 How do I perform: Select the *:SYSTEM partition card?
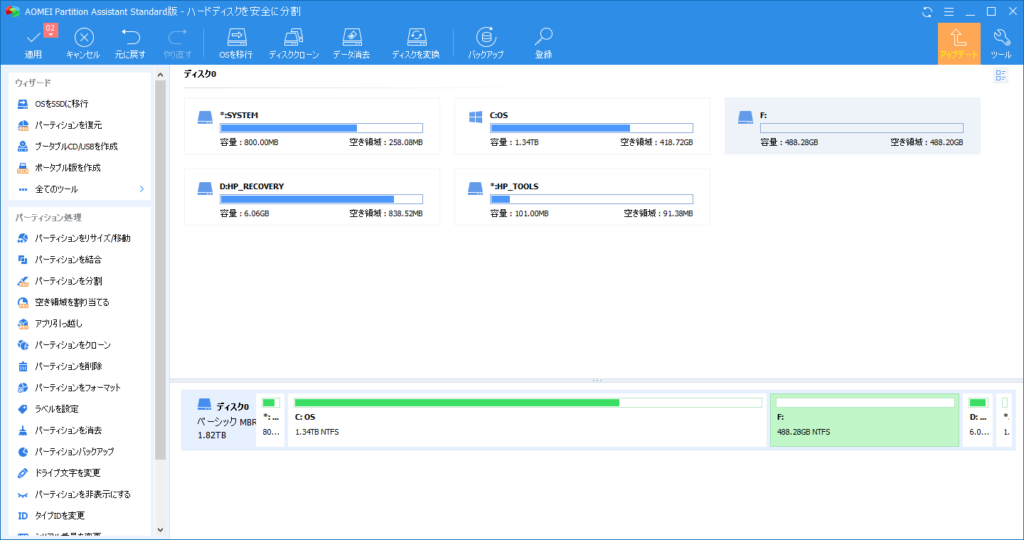312,126
